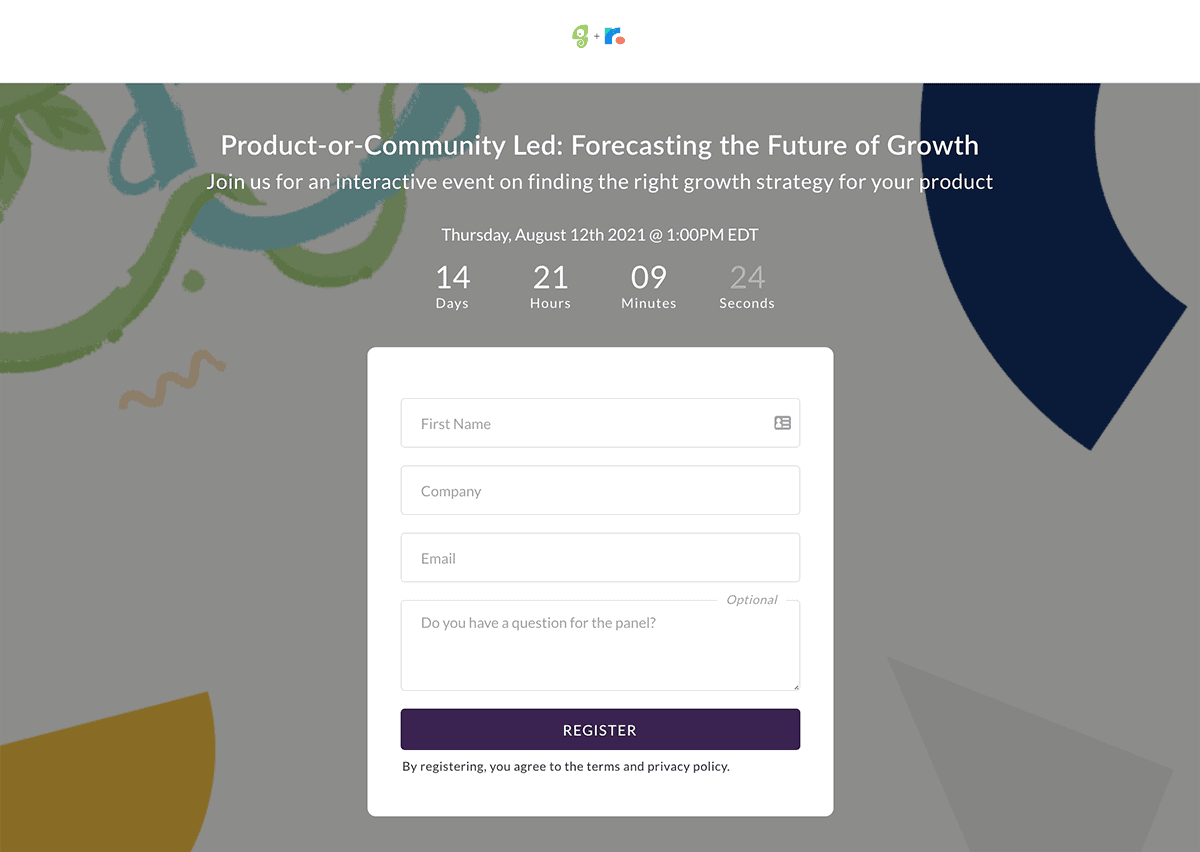Click the contact card icon in First Name field
Image resolution: width=1200 pixels, height=852 pixels.
[x=783, y=423]
